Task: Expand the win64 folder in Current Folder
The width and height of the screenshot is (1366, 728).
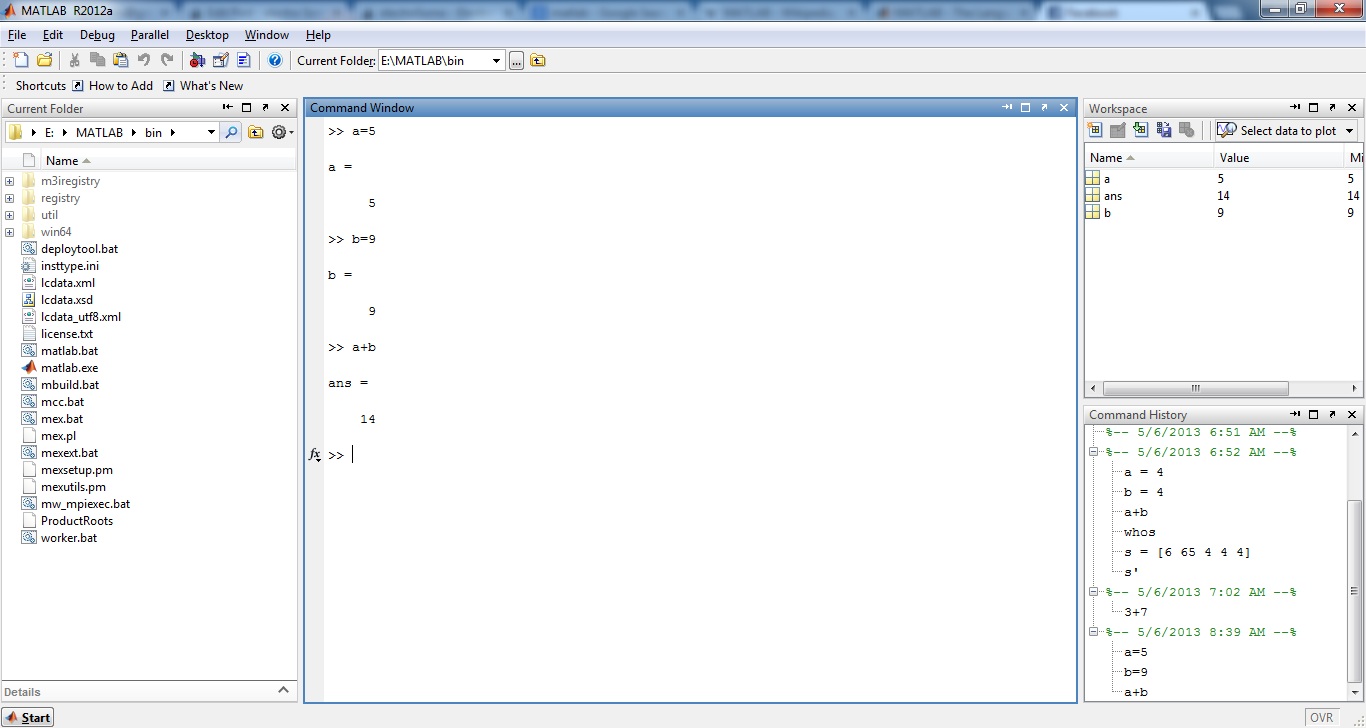Action: click(x=8, y=231)
